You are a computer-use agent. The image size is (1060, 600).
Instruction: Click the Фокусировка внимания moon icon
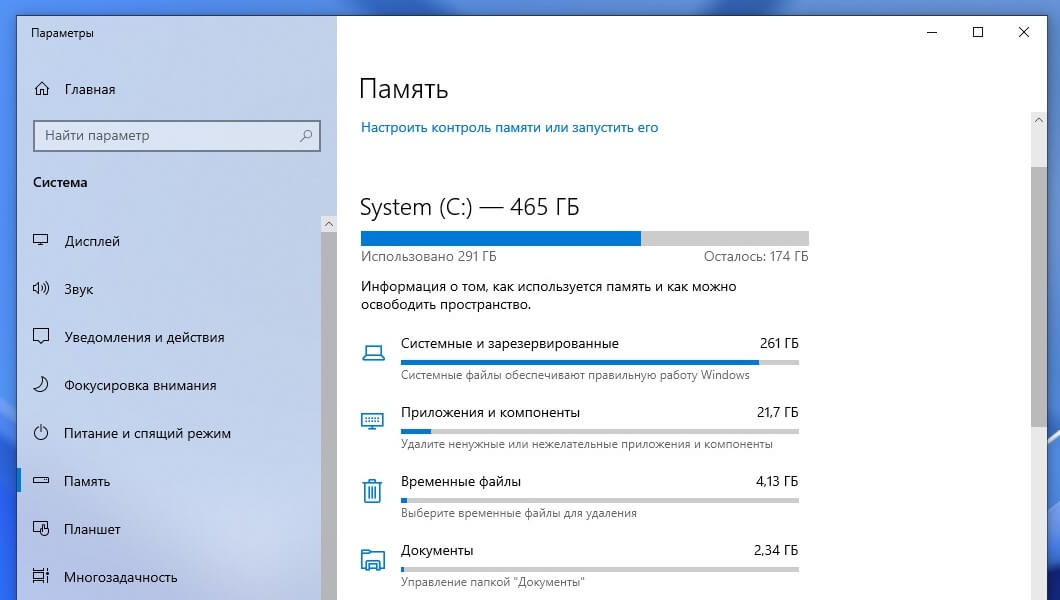[41, 385]
